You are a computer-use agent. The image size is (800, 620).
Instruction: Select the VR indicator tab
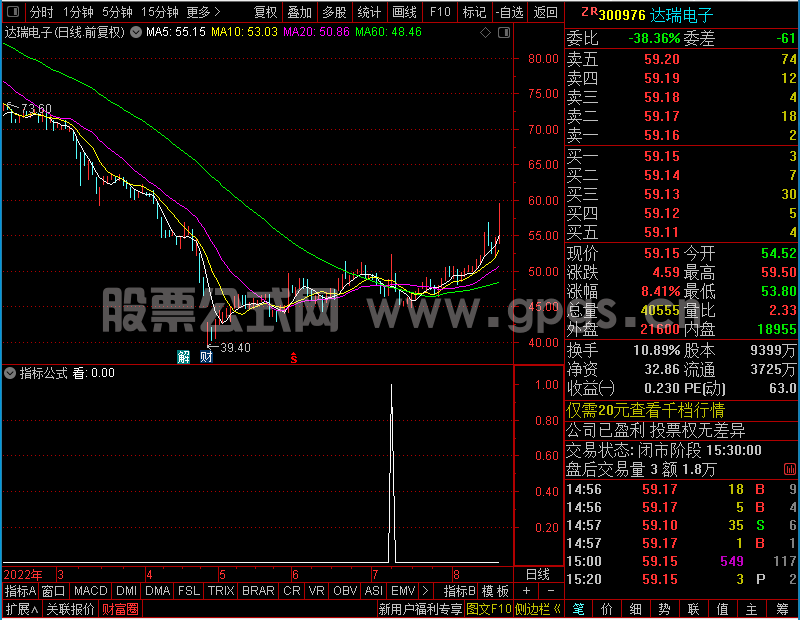(x=316, y=591)
